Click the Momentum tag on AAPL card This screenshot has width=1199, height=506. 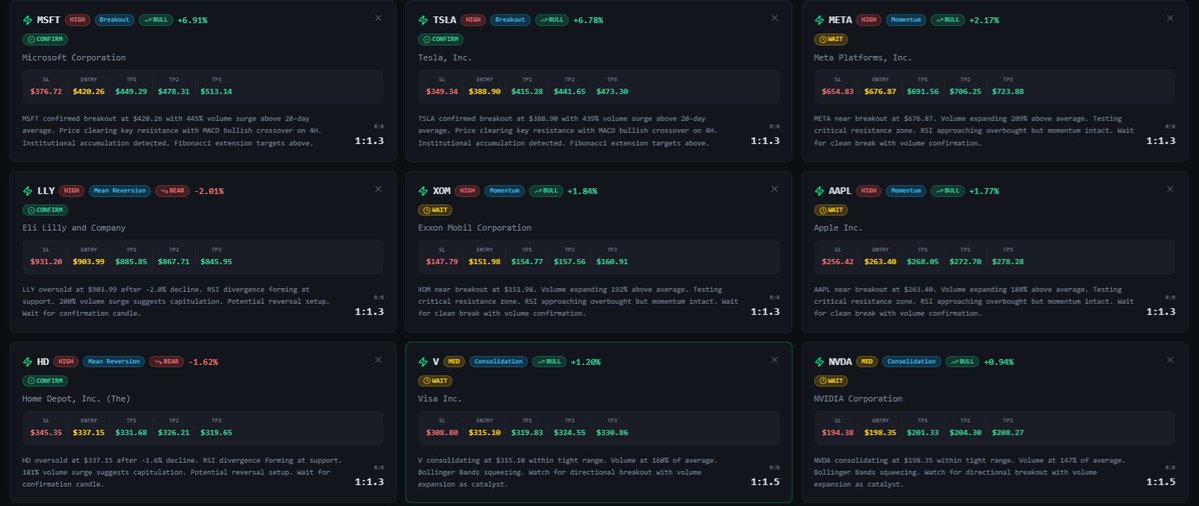(906, 191)
